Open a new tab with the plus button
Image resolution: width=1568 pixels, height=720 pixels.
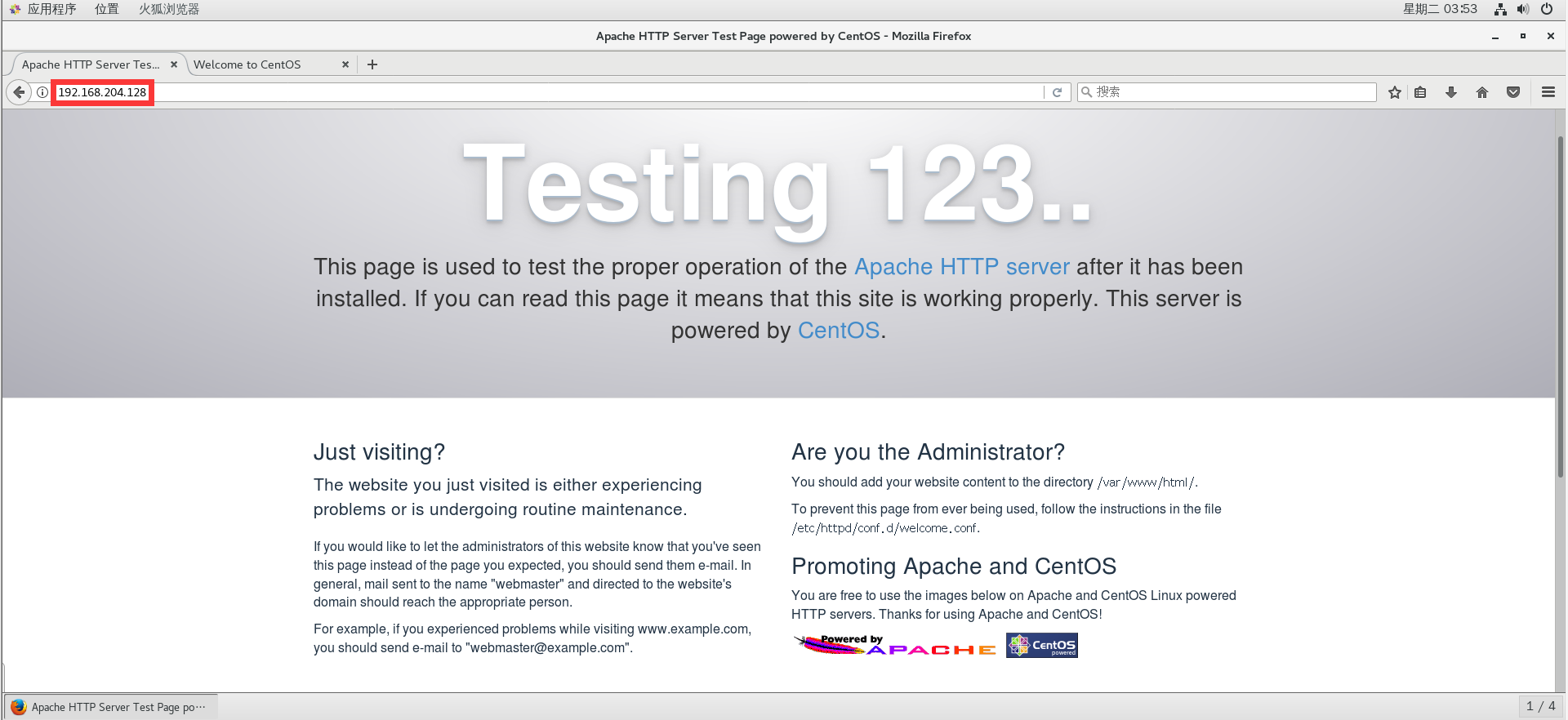pos(372,64)
